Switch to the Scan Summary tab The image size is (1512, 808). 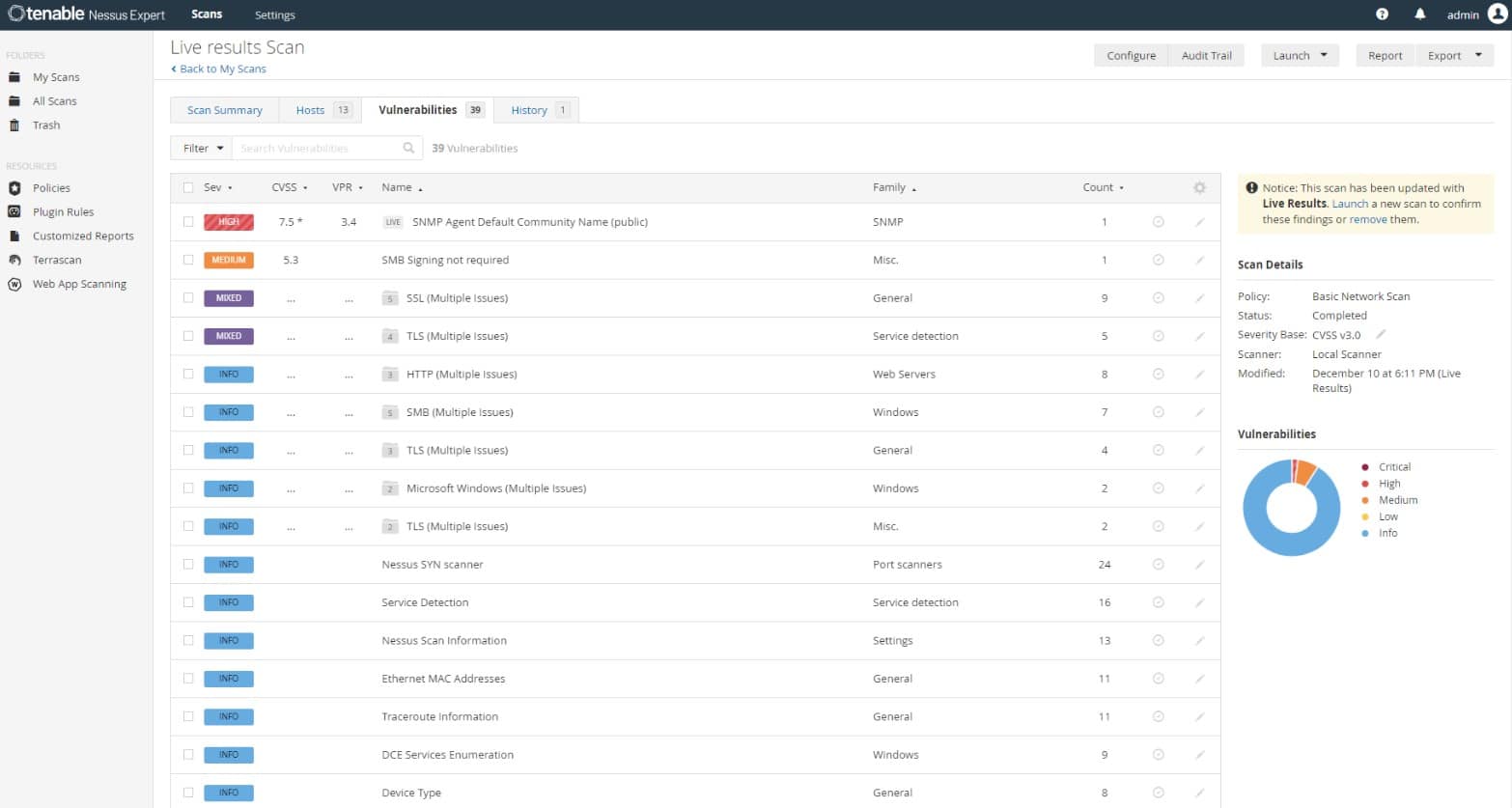(x=225, y=110)
